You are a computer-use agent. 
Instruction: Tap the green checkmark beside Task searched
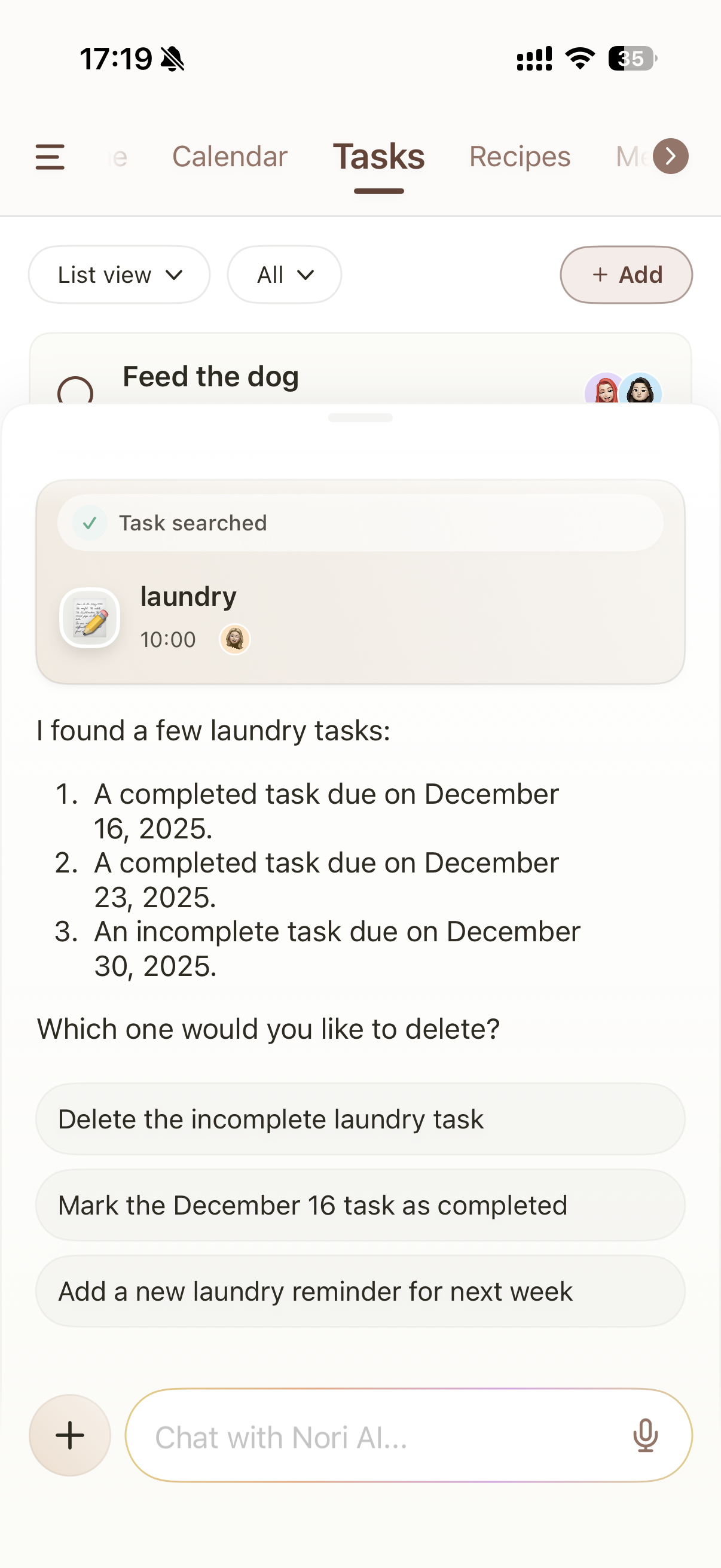90,523
